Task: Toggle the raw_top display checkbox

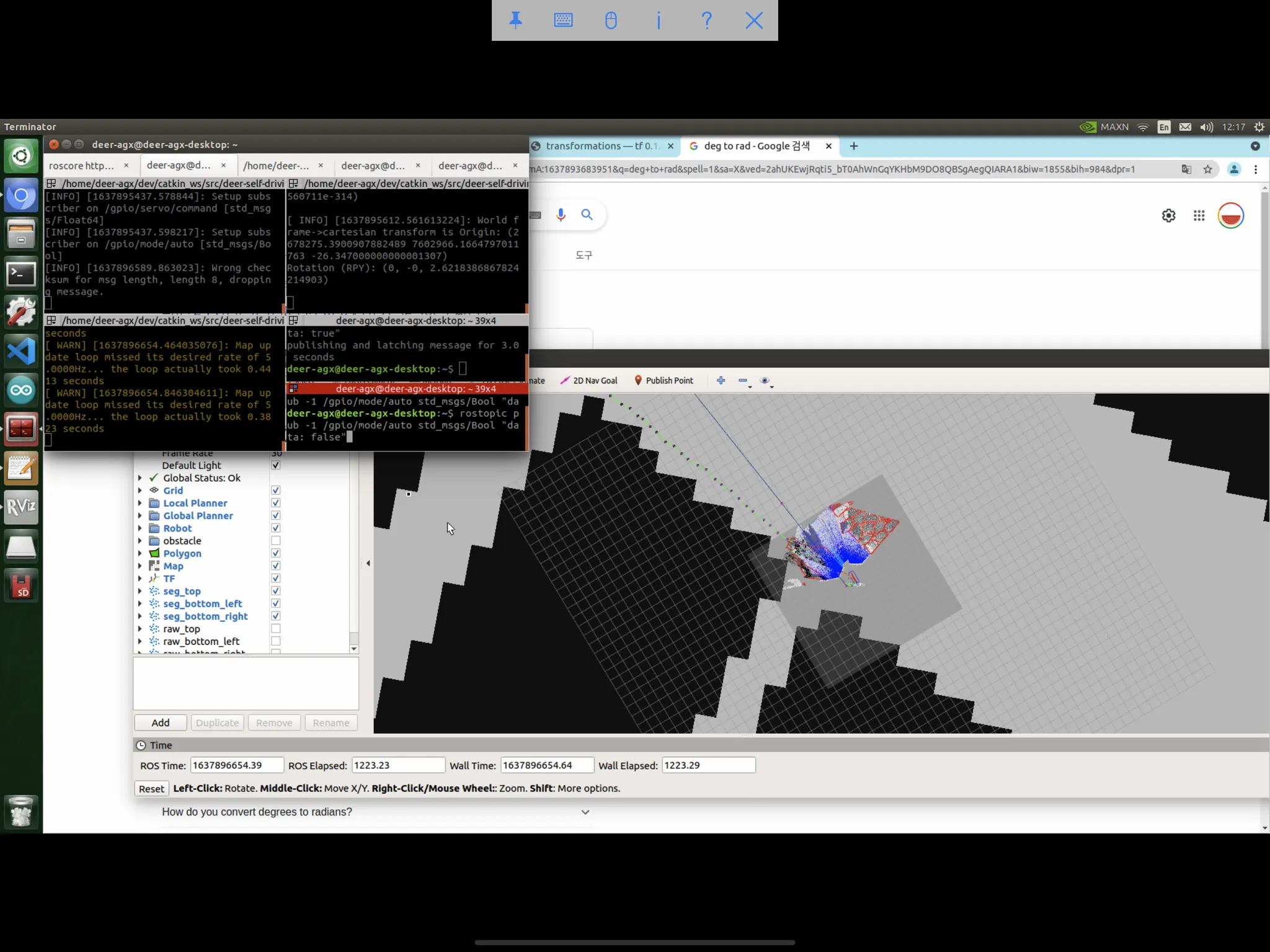Action: (x=275, y=628)
